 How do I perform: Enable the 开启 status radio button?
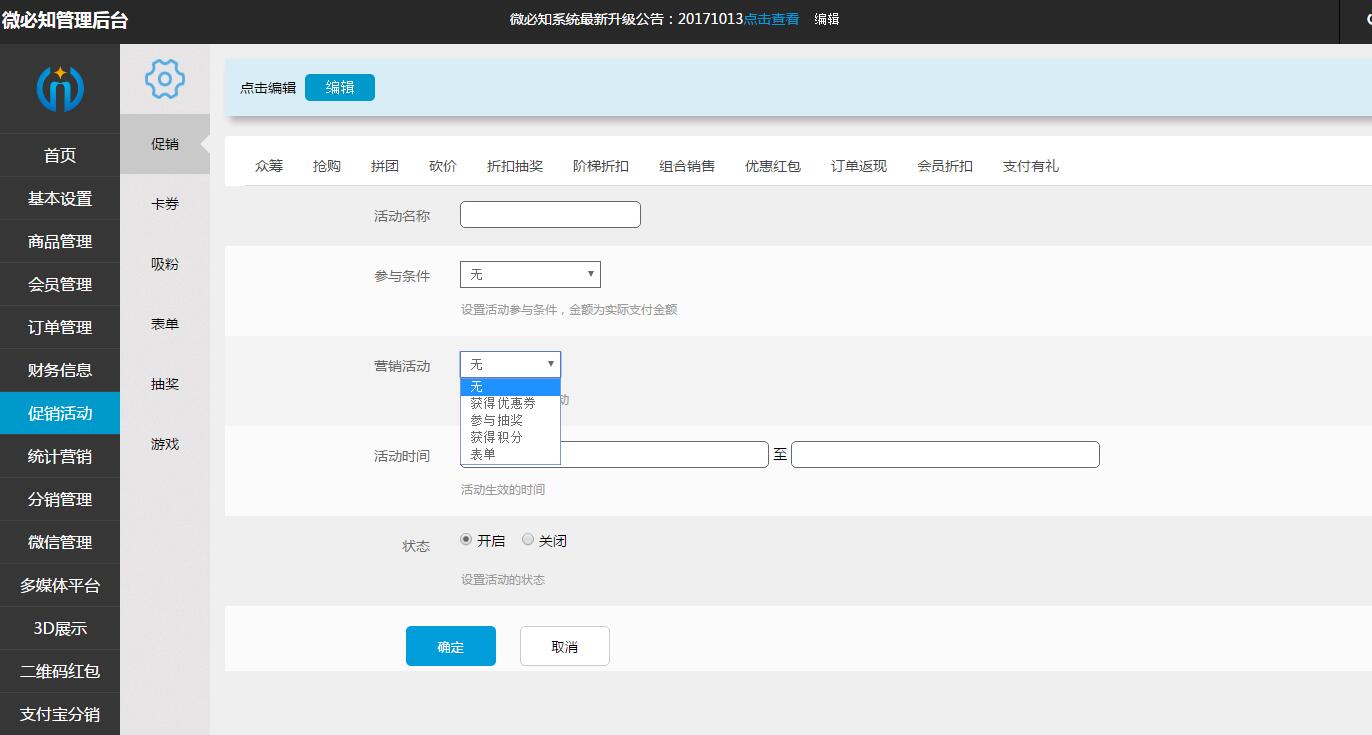[465, 539]
